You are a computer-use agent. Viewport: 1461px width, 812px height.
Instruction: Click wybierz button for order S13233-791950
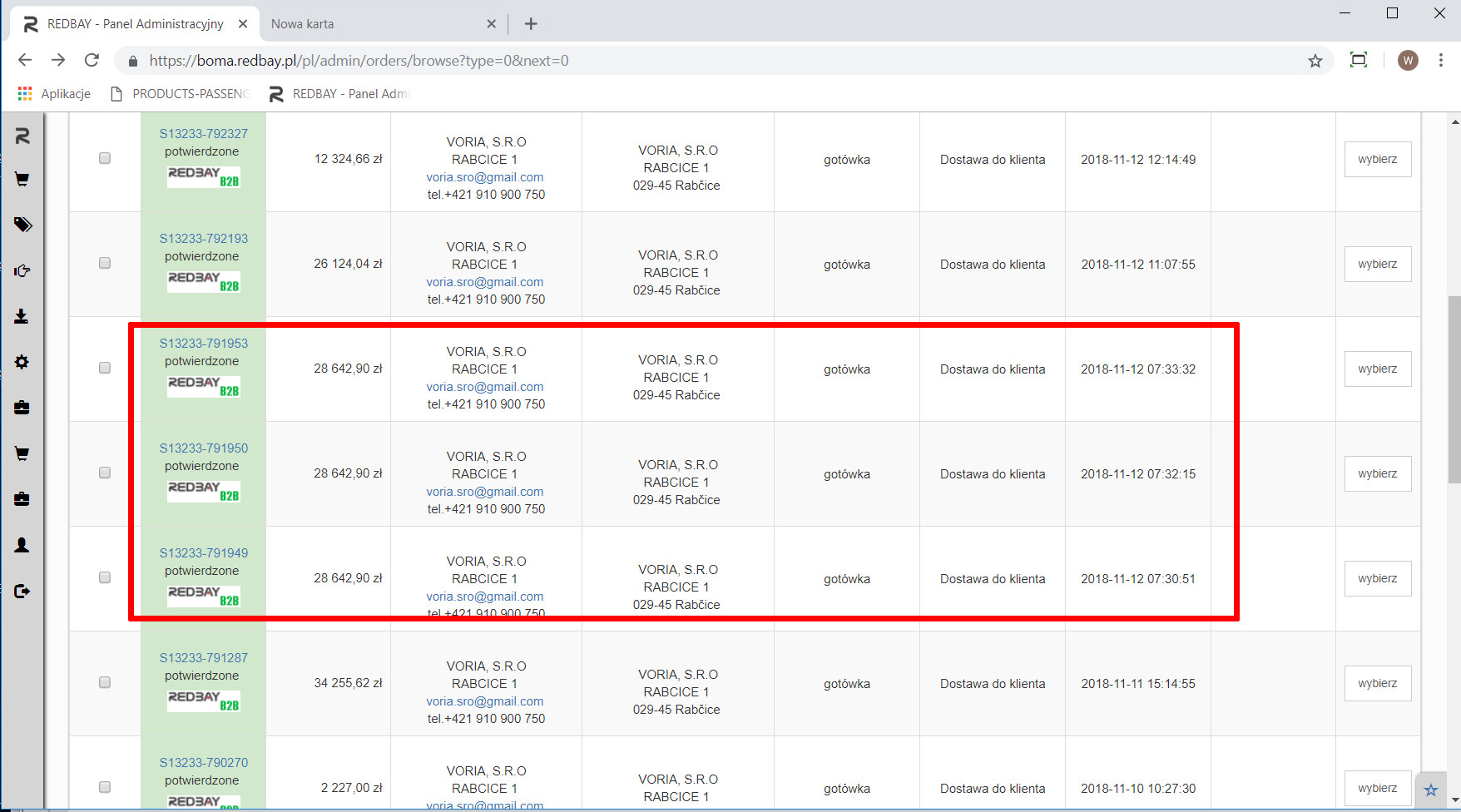coord(1377,473)
